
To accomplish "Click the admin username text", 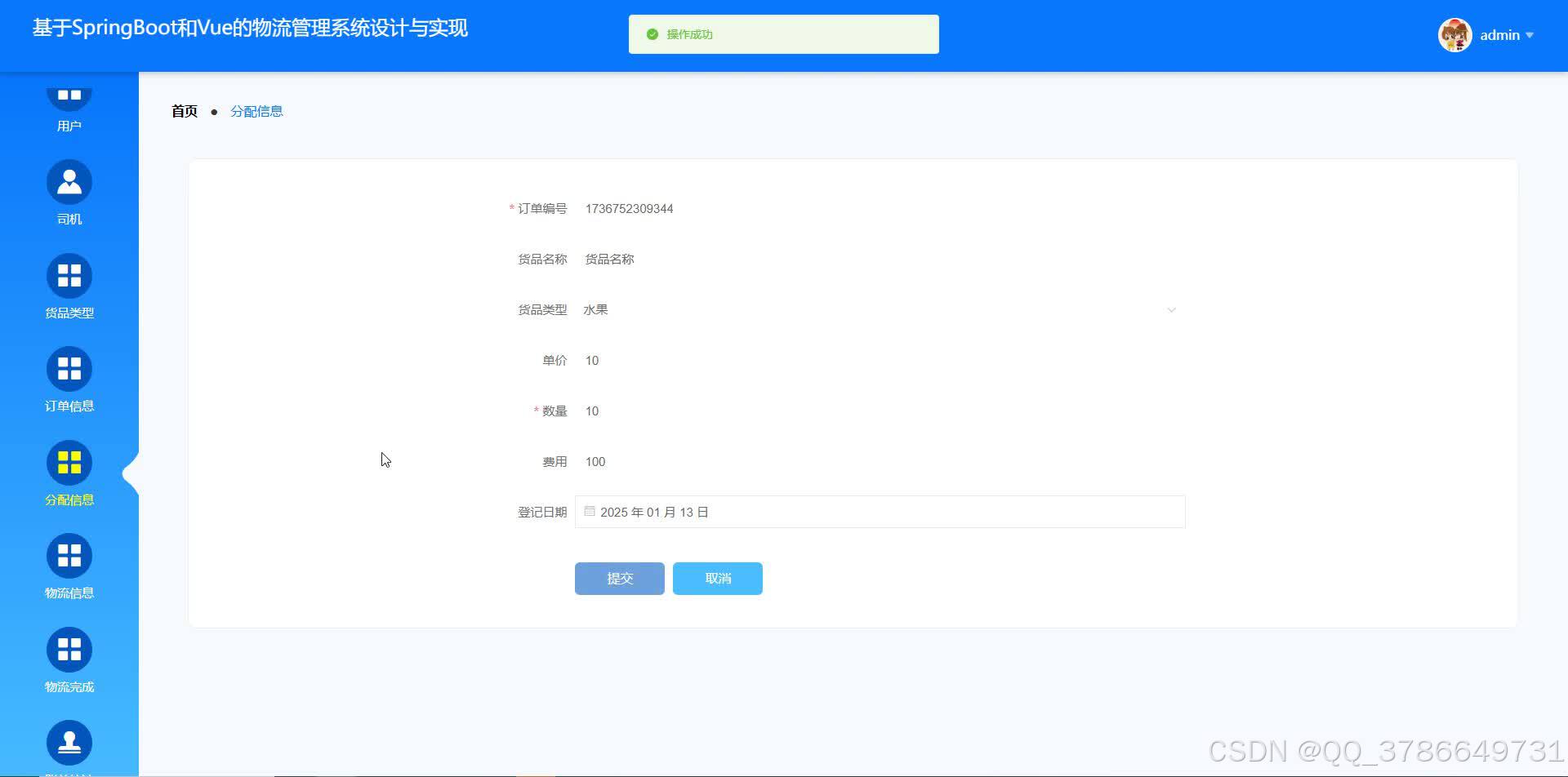I will point(1499,35).
